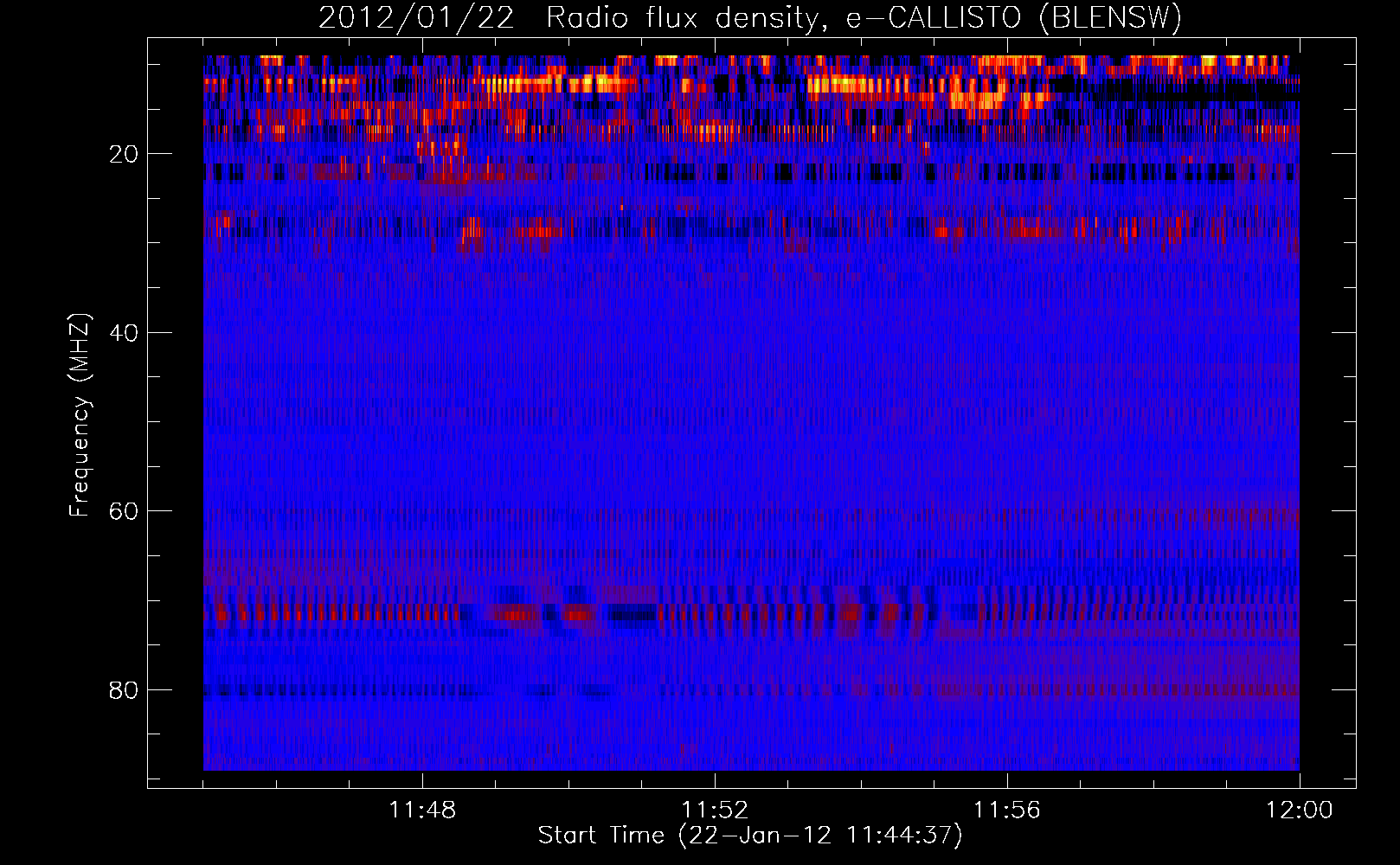Click the 'Frequency (MHZ)' axis label

click(x=79, y=415)
